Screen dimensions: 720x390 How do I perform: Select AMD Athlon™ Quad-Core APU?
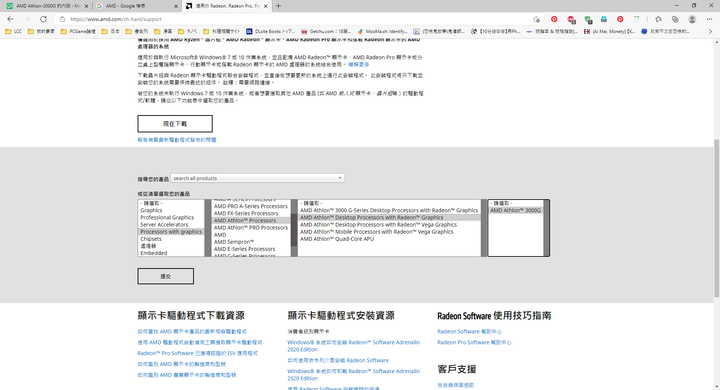pos(337,239)
